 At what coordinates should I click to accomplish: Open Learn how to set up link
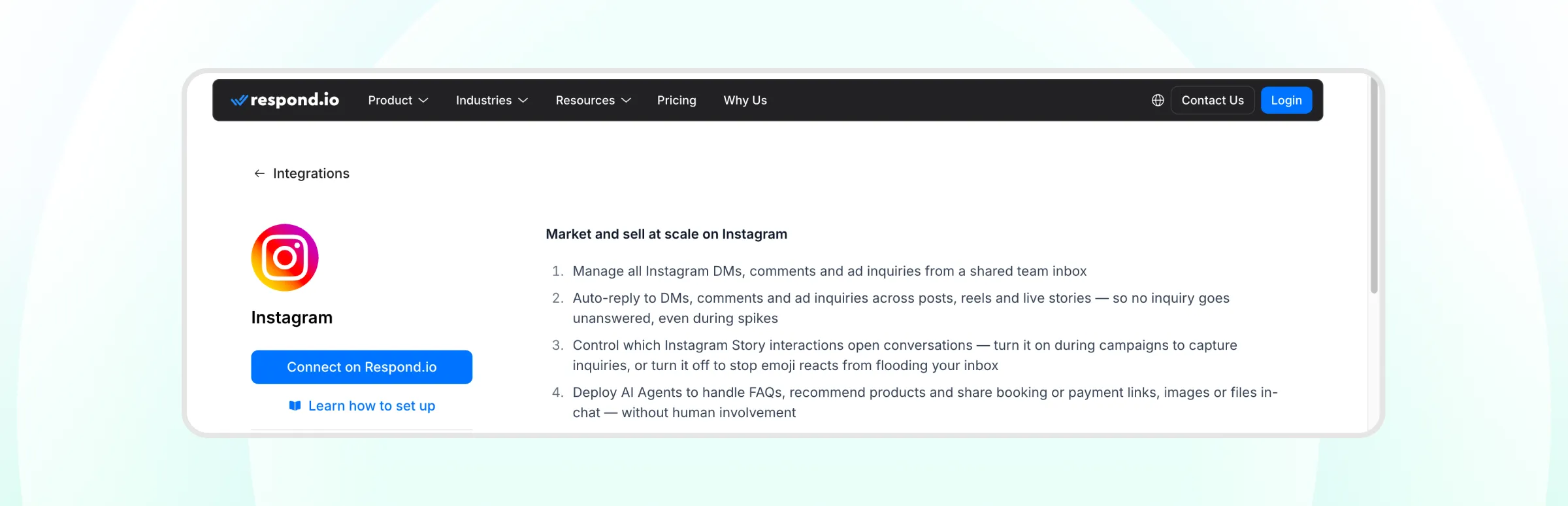[372, 406]
